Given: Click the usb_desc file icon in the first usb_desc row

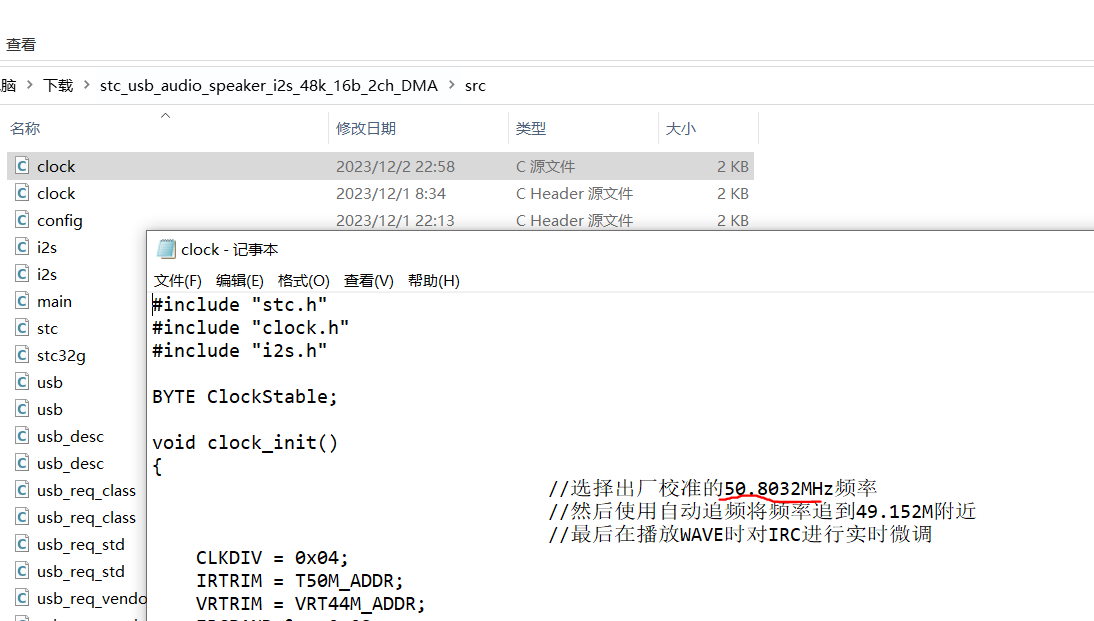Looking at the screenshot, I should pos(22,436).
